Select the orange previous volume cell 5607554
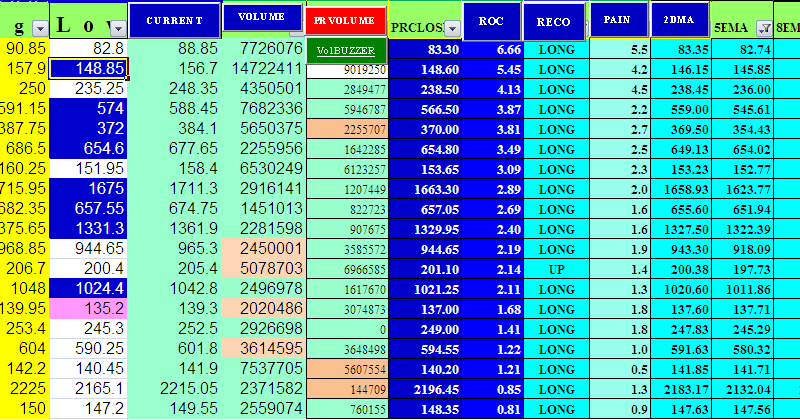Image resolution: width=800 pixels, height=420 pixels. coord(347,369)
